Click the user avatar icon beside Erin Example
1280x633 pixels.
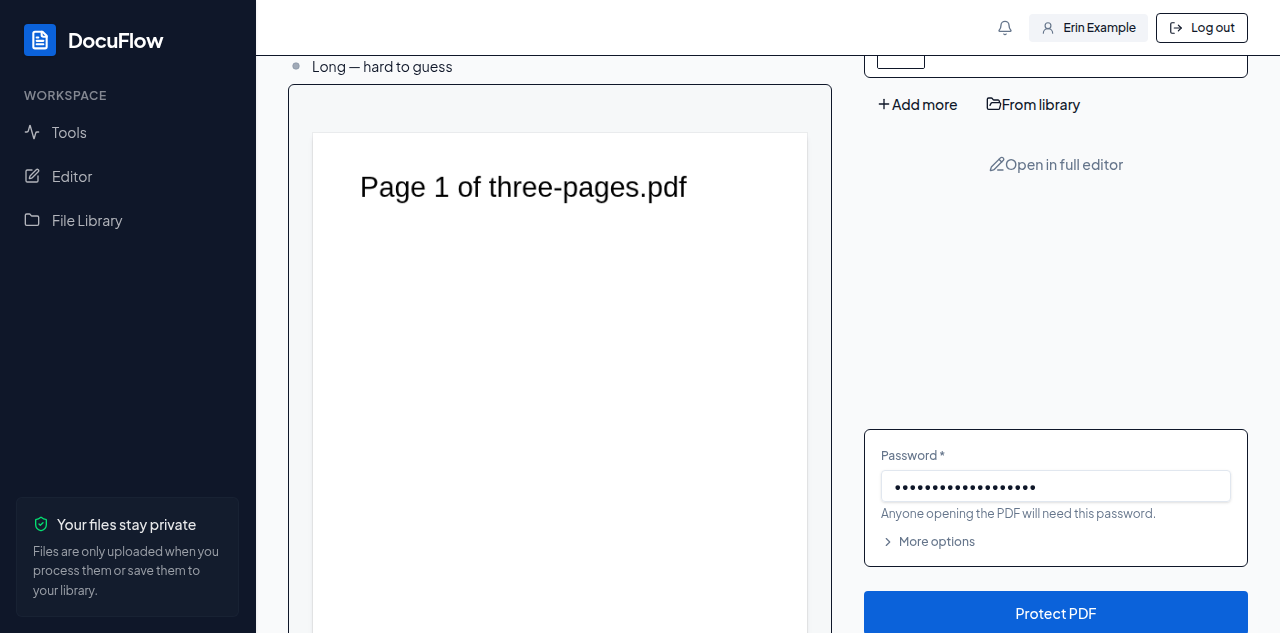coord(1048,28)
